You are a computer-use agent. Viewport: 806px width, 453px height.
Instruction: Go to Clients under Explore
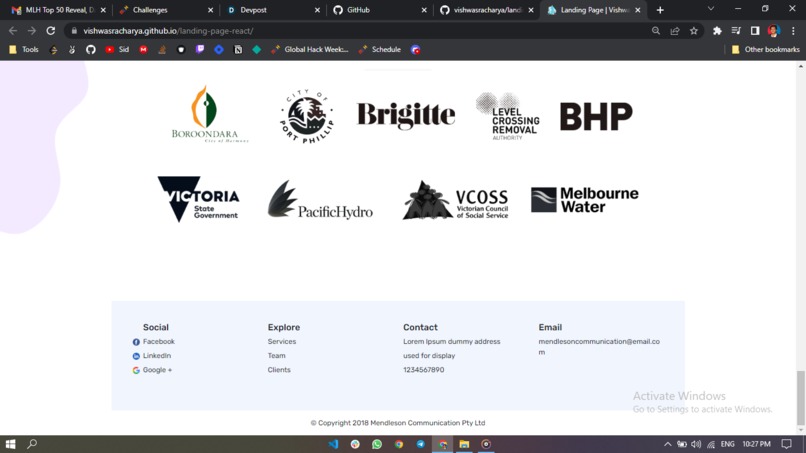click(x=279, y=370)
